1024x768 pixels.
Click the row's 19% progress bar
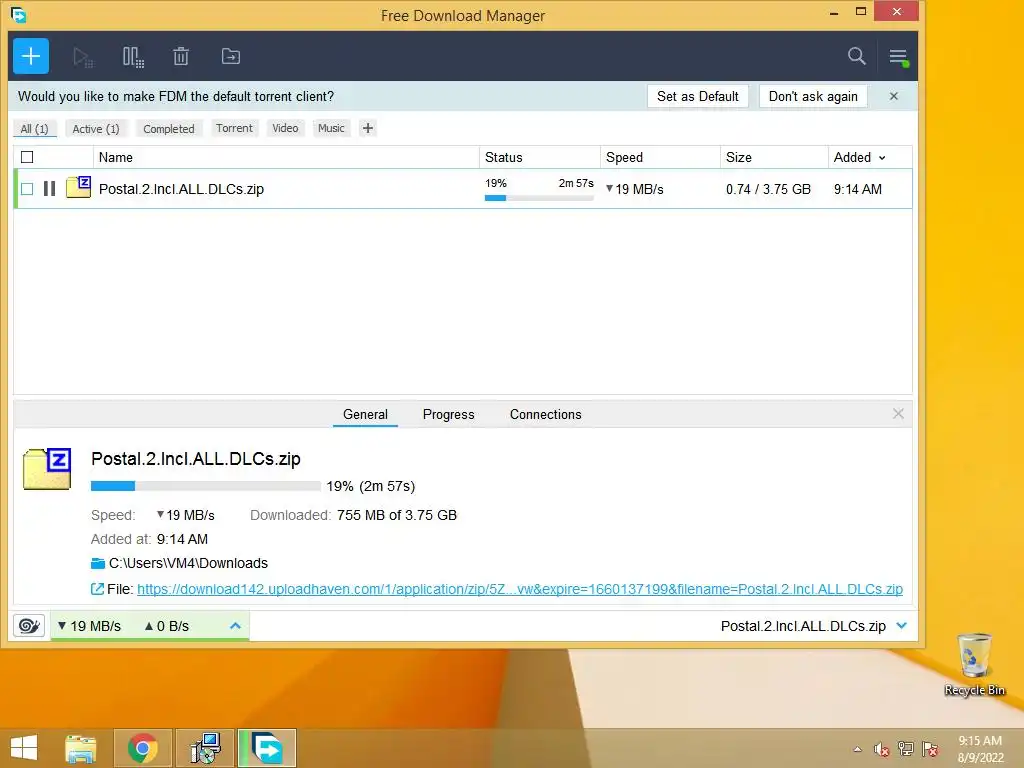tap(539, 198)
